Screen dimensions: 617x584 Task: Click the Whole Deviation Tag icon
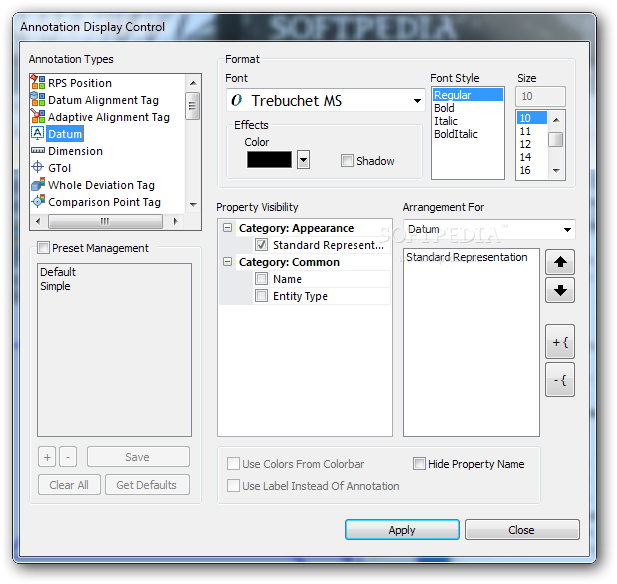38,184
